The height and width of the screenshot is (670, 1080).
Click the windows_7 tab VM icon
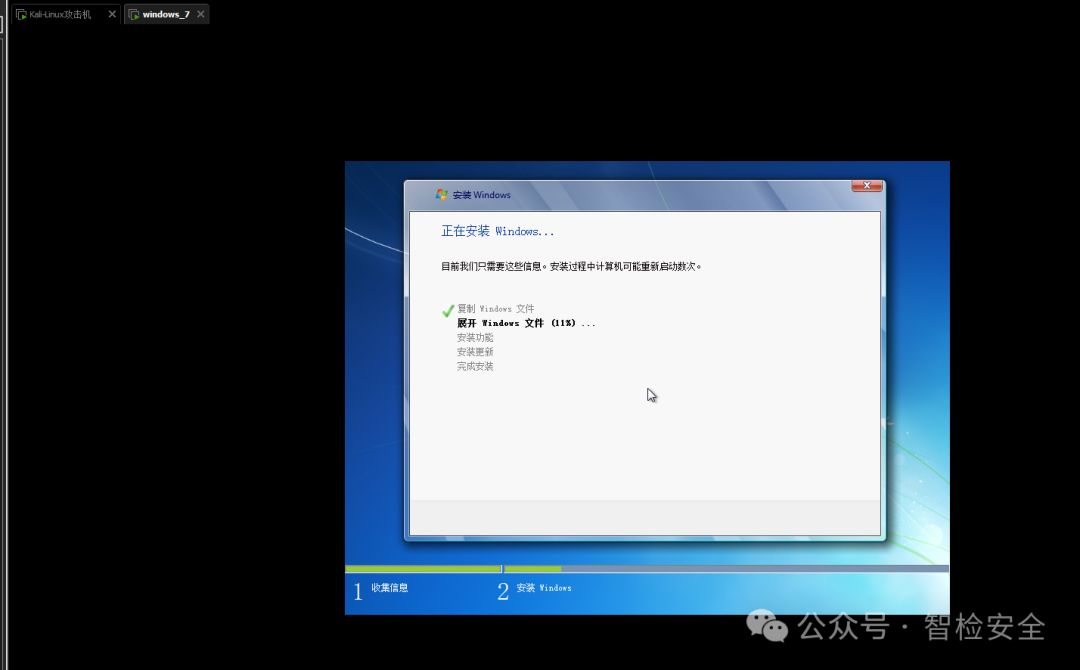[x=134, y=14]
